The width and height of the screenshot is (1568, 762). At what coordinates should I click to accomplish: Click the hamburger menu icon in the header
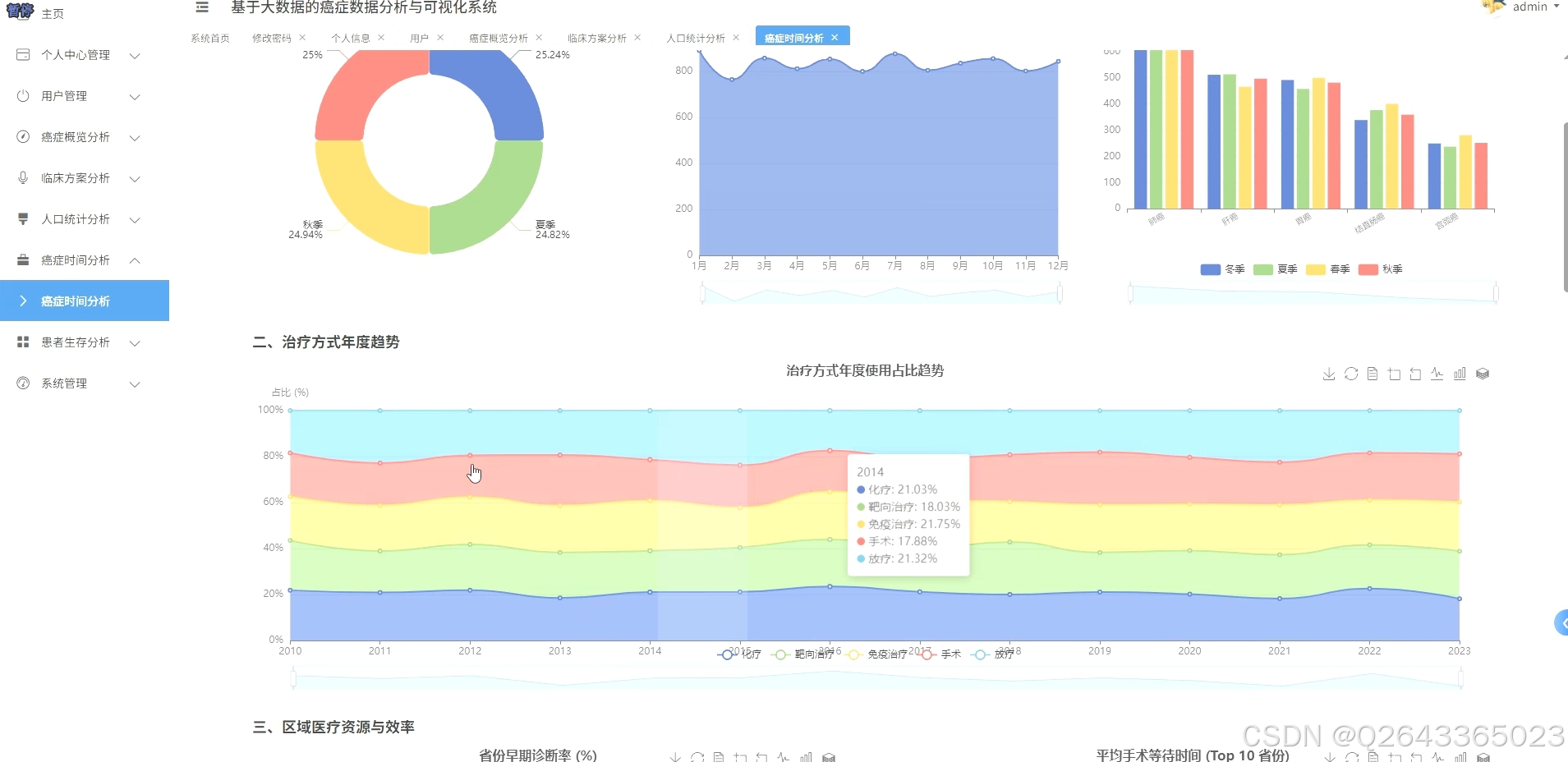(202, 8)
